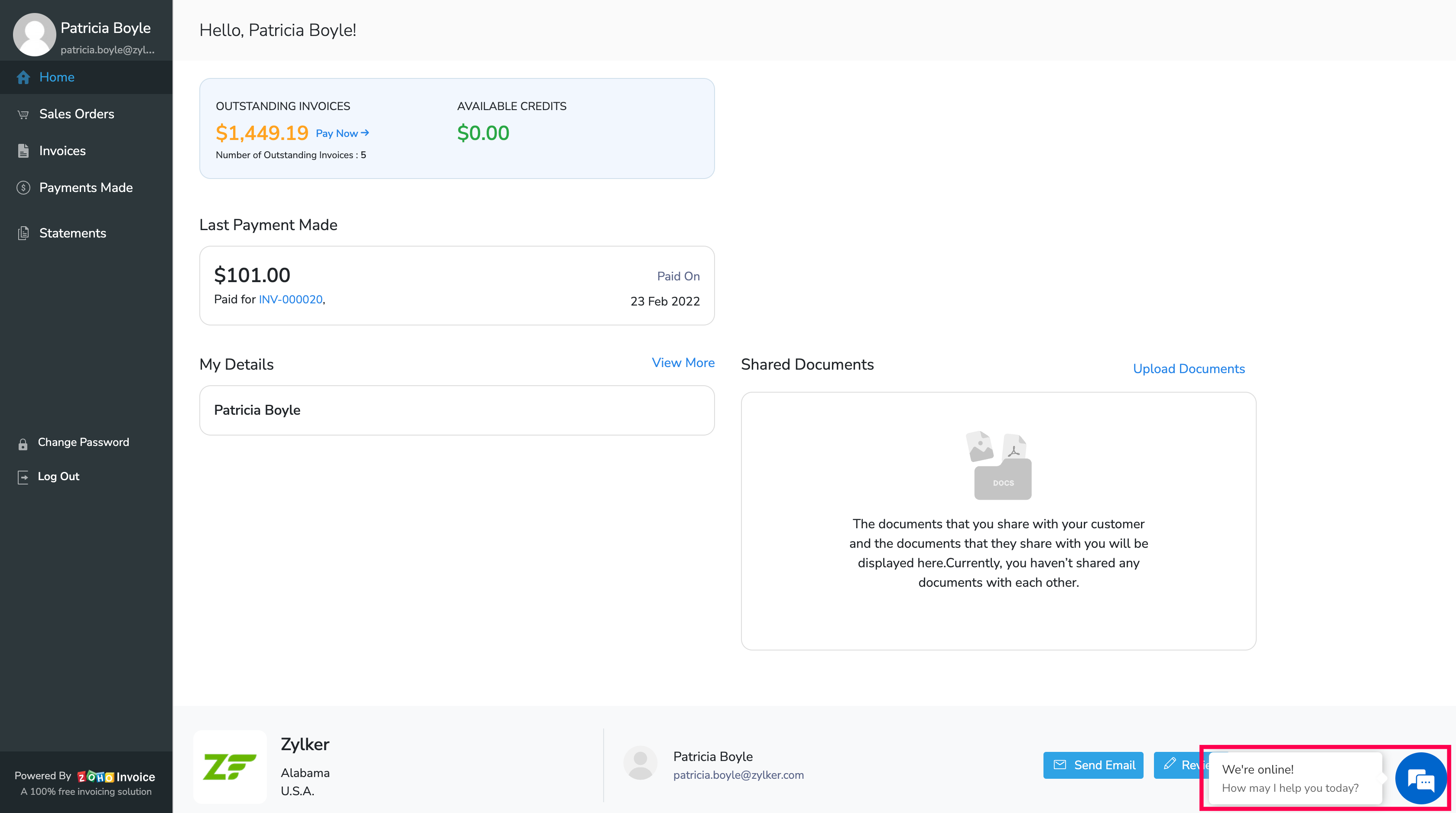
Task: Click the Upload Documents link
Action: [1188, 369]
